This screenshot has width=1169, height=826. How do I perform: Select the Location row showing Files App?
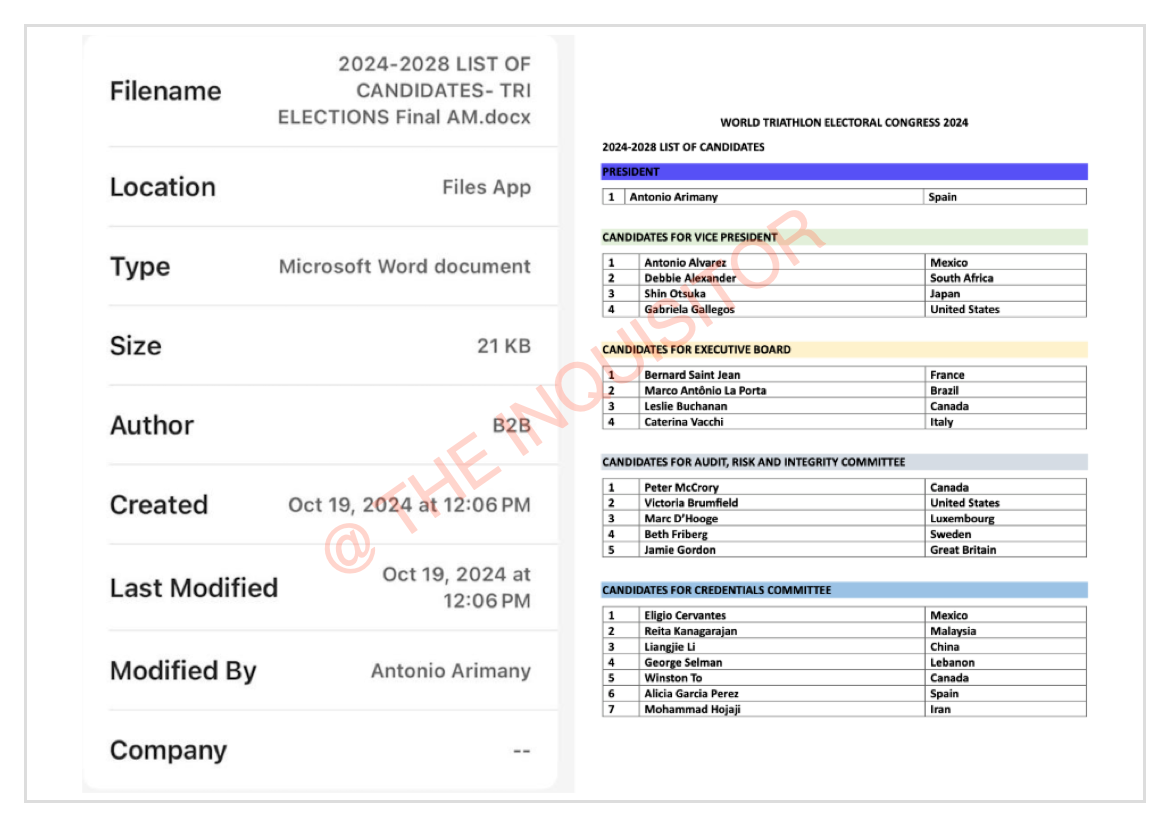[x=321, y=187]
